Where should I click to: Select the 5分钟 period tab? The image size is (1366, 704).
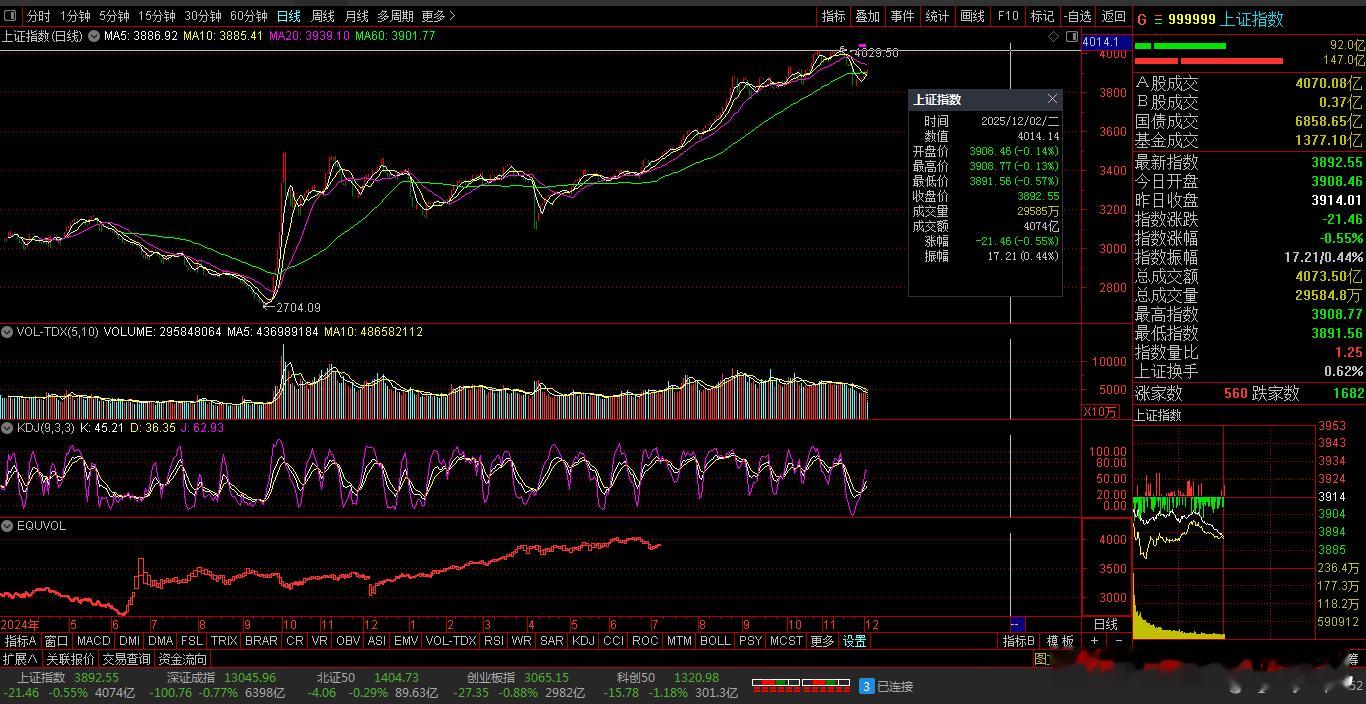114,16
